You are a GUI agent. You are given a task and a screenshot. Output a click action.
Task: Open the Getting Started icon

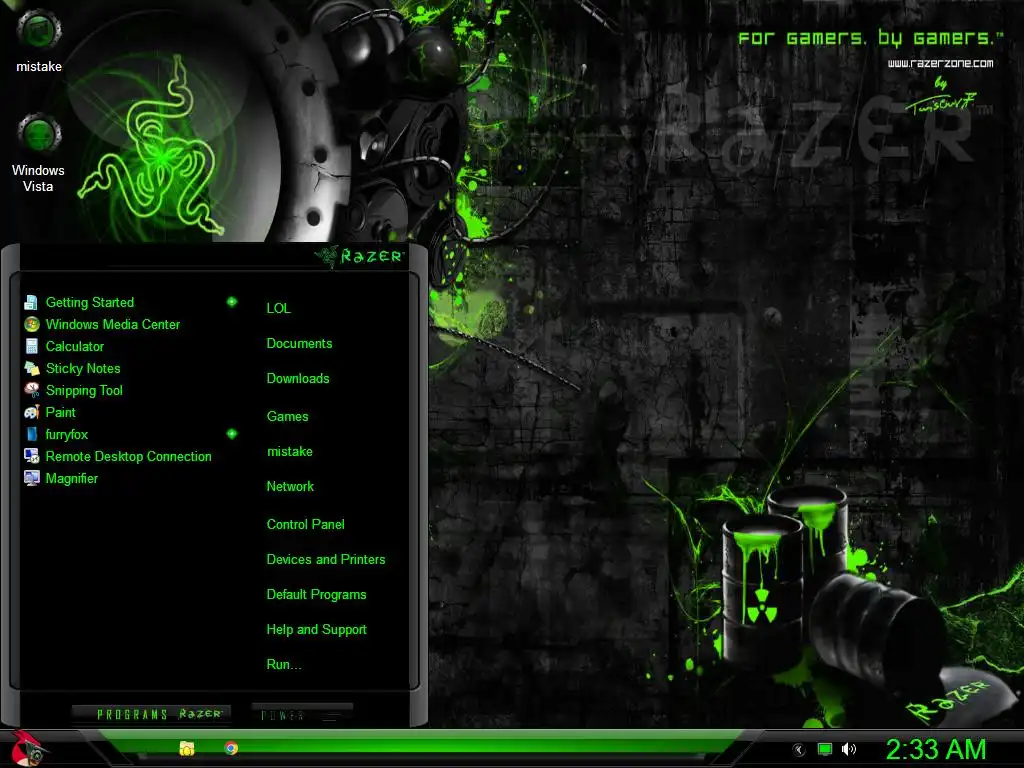(31, 302)
